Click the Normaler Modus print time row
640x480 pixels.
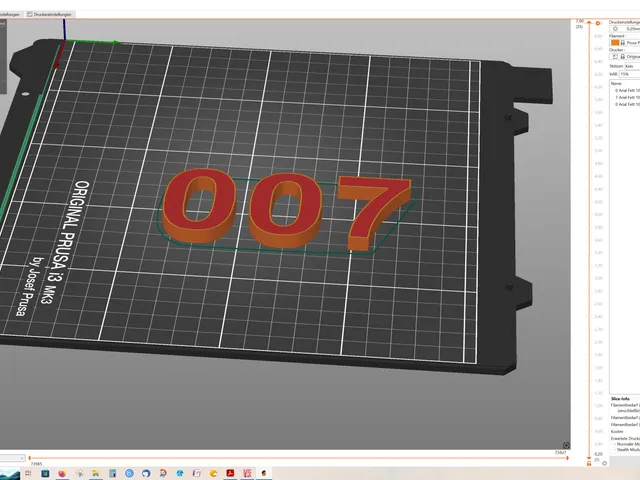[x=628, y=444]
